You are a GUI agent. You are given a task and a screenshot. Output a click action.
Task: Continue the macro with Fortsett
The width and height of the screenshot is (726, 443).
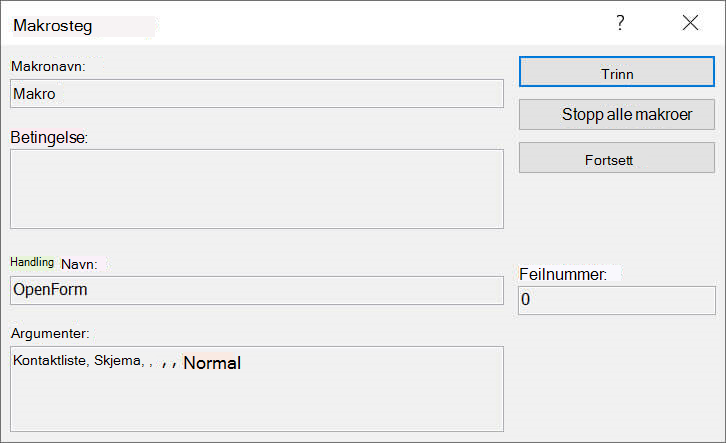click(617, 158)
